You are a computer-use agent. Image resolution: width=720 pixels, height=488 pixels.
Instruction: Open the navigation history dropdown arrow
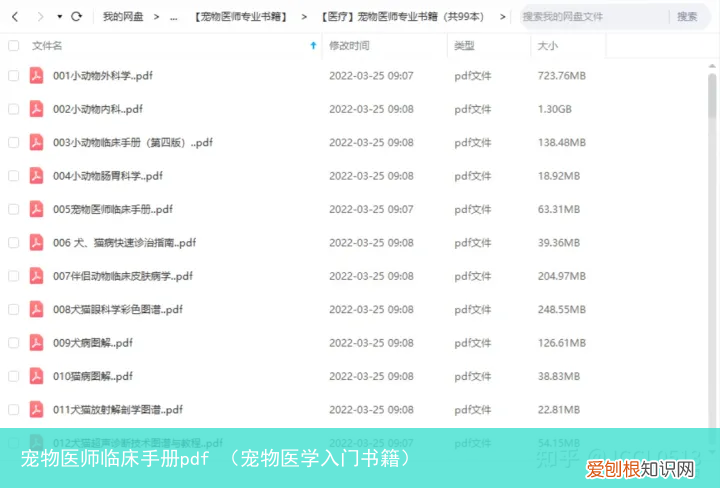[x=60, y=17]
